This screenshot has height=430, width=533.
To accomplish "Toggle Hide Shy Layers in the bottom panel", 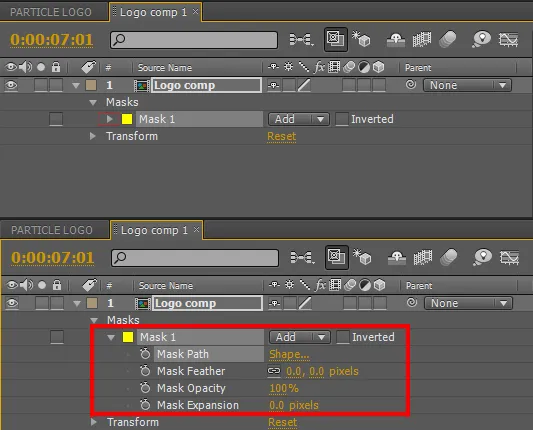I will 397,258.
